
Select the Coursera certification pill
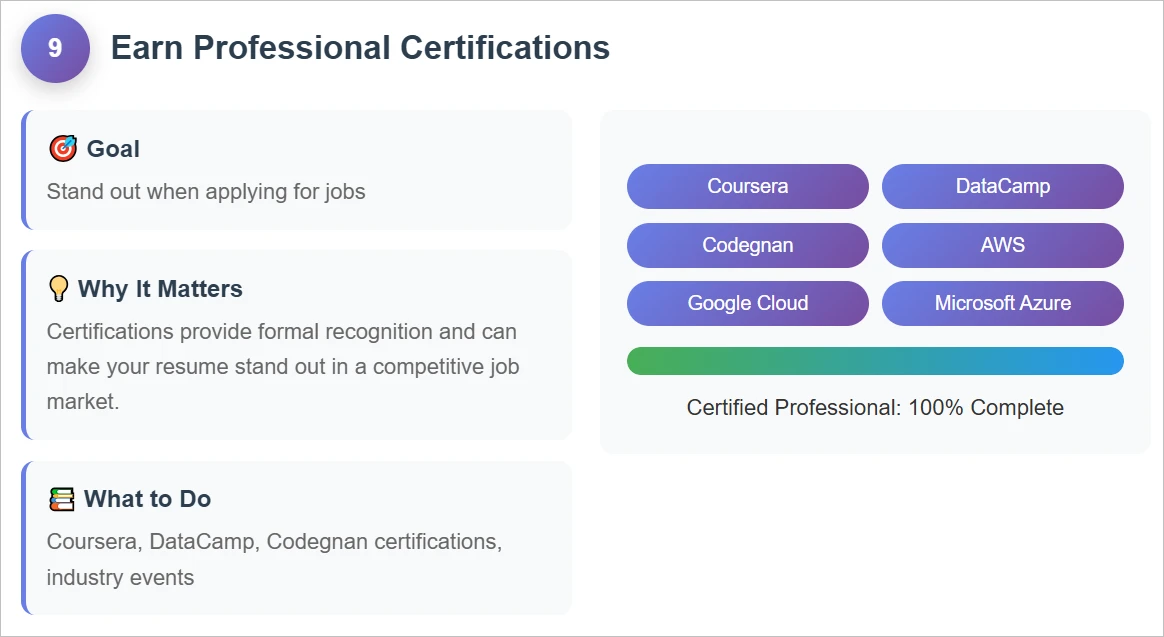pos(748,186)
